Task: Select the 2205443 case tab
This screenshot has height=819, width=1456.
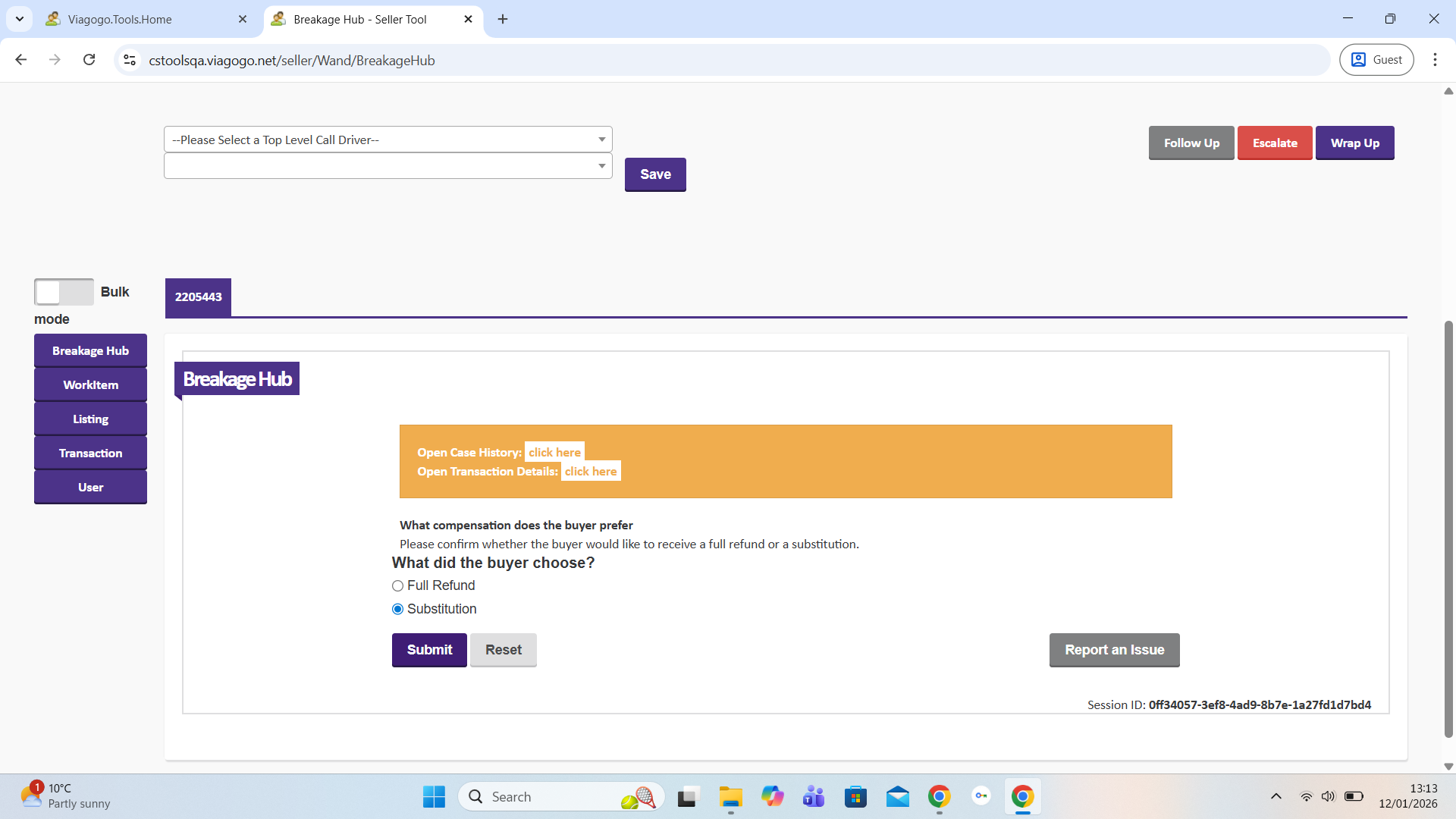Action: tap(198, 297)
